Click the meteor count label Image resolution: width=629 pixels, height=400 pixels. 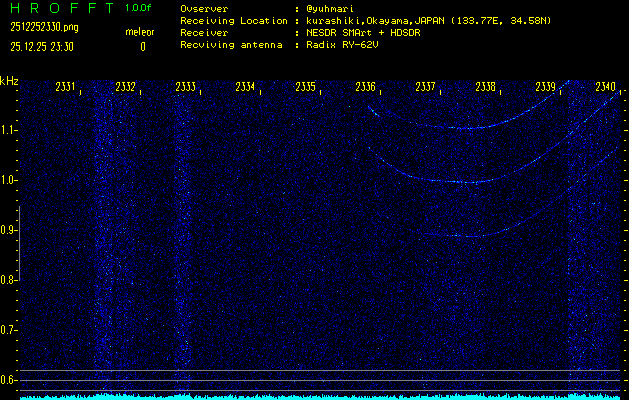point(139,32)
